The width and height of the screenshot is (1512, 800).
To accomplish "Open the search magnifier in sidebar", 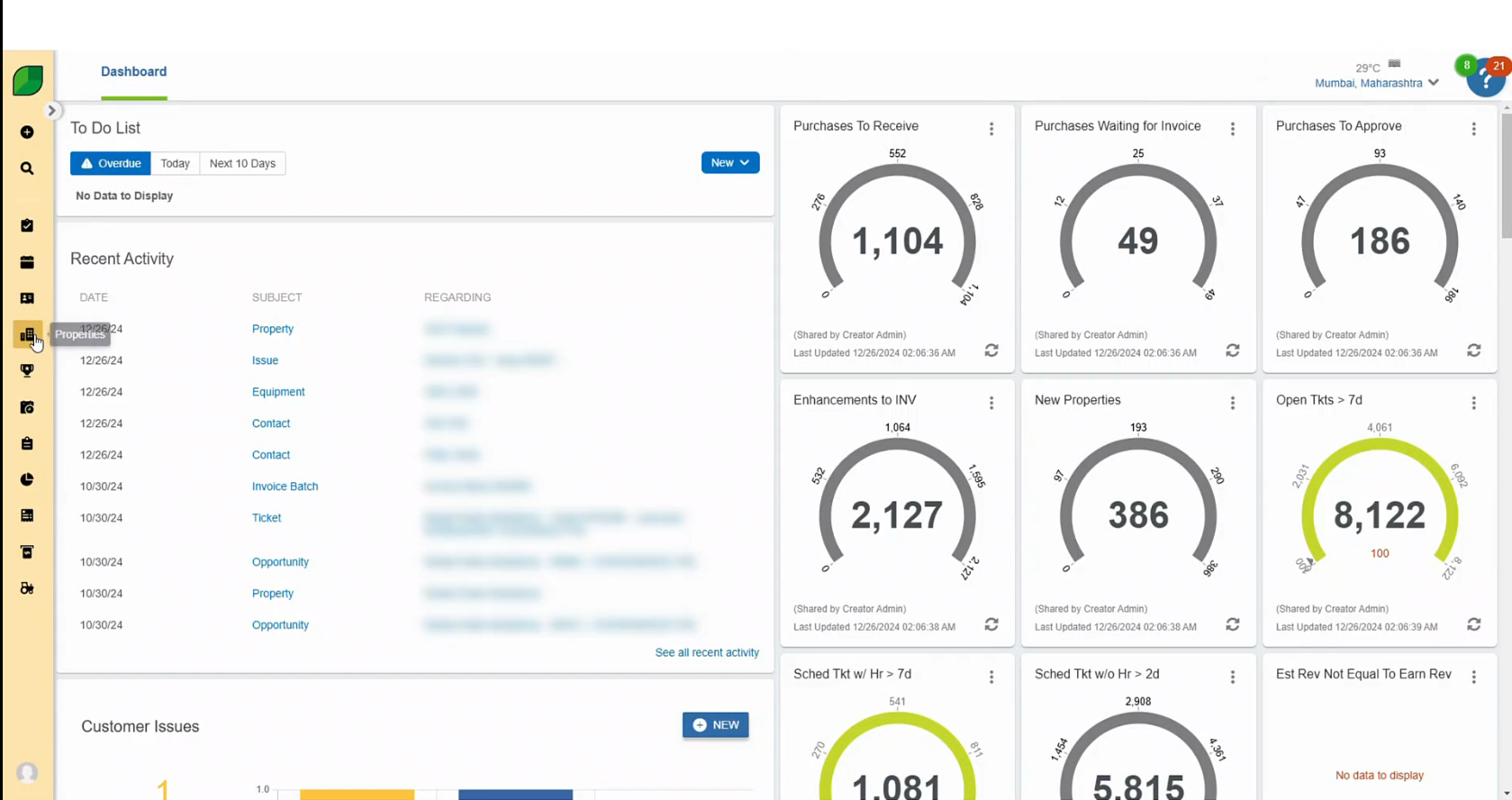I will pos(27,168).
